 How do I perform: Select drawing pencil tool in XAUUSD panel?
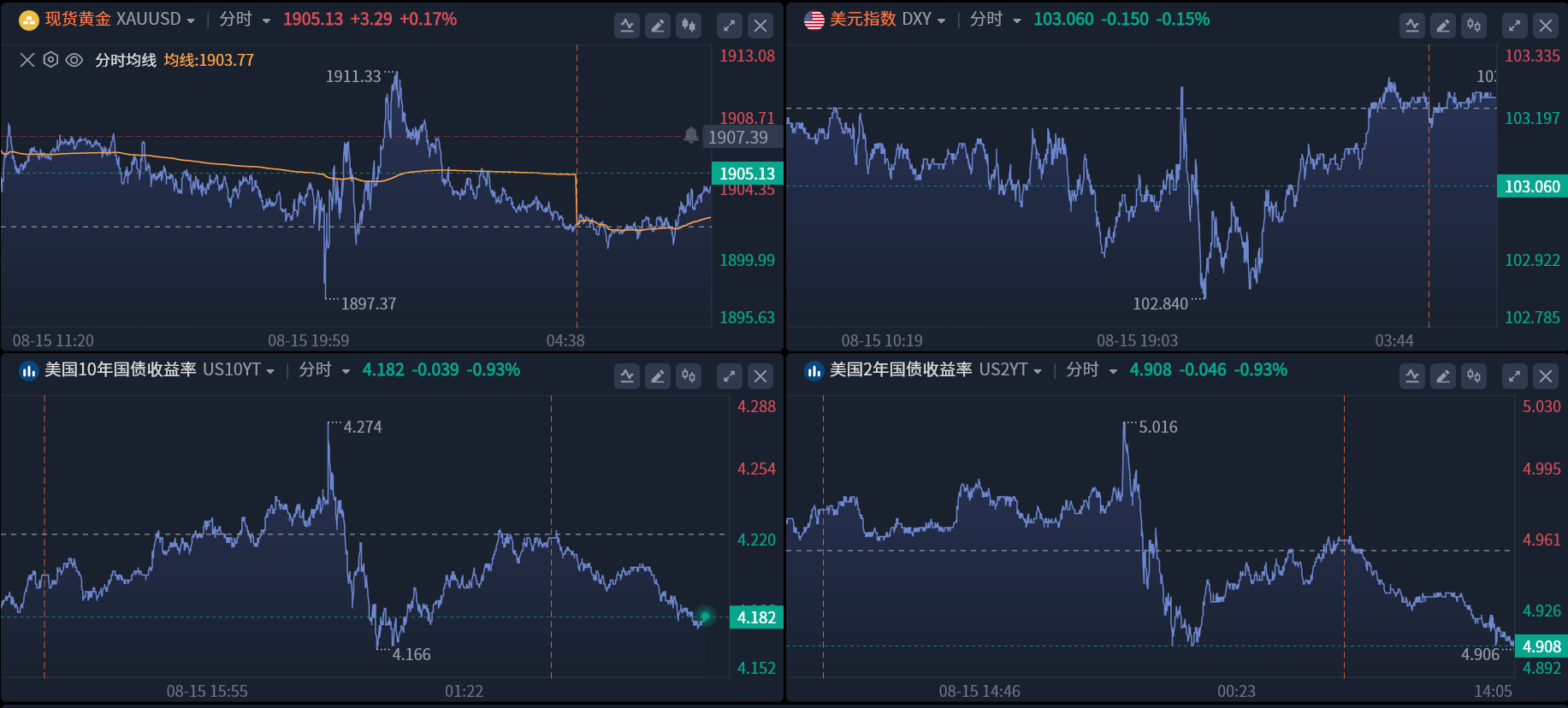pos(658,26)
